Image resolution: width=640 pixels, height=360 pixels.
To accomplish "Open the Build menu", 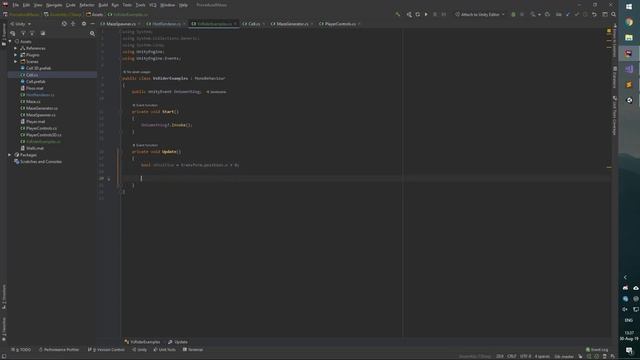I will click(x=103, y=5).
